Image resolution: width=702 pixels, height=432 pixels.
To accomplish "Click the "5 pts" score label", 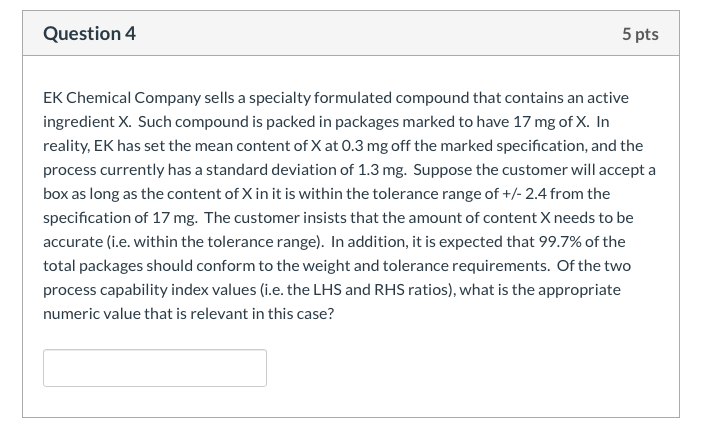I will pyautogui.click(x=640, y=34).
